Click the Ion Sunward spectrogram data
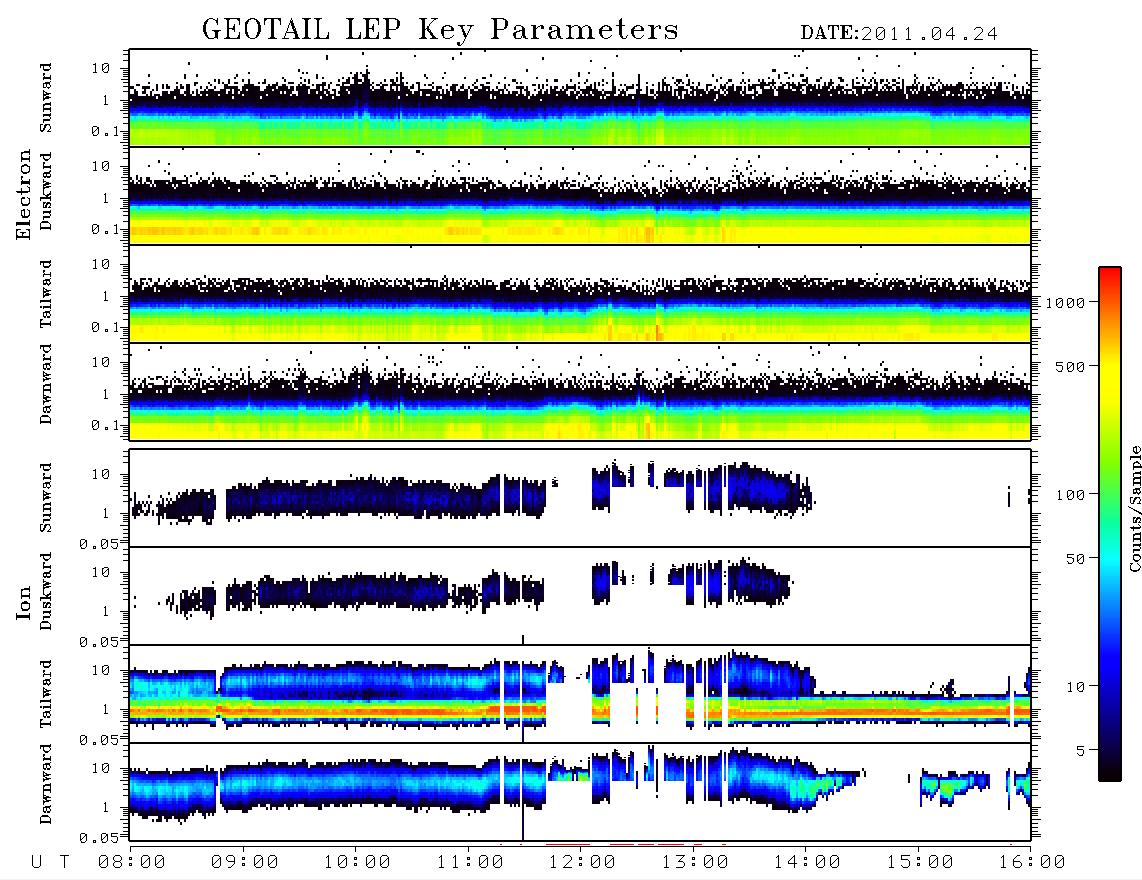This screenshot has width=1142, height=880. [x=580, y=498]
